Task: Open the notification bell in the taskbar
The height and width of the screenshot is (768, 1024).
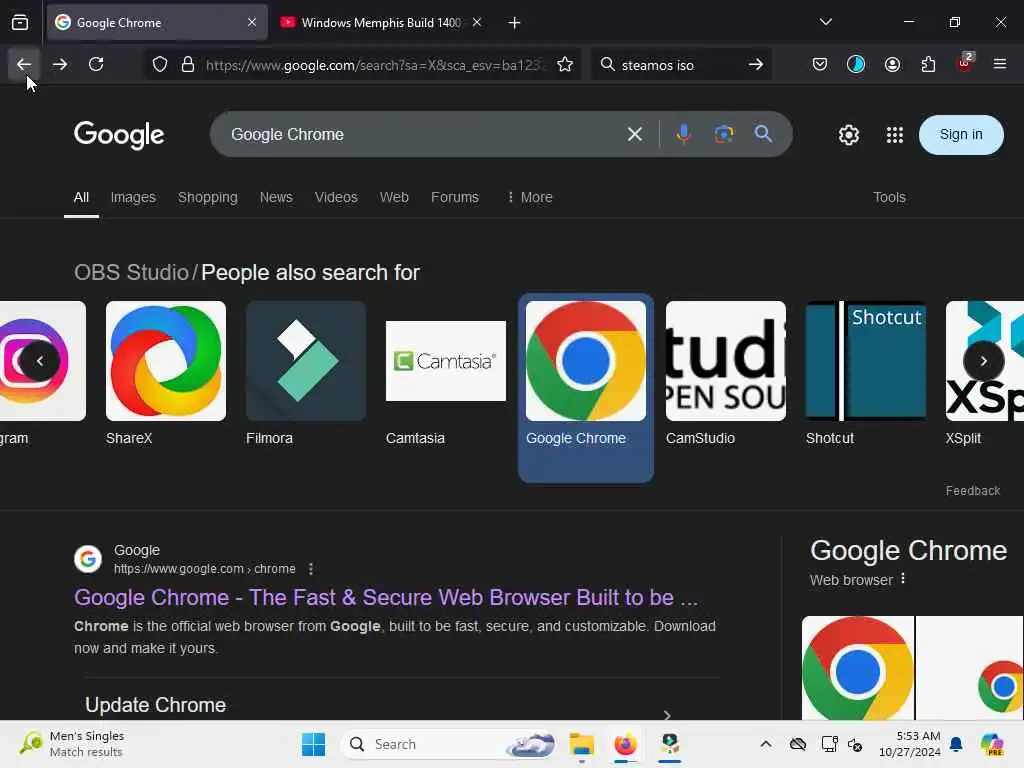Action: [x=956, y=744]
